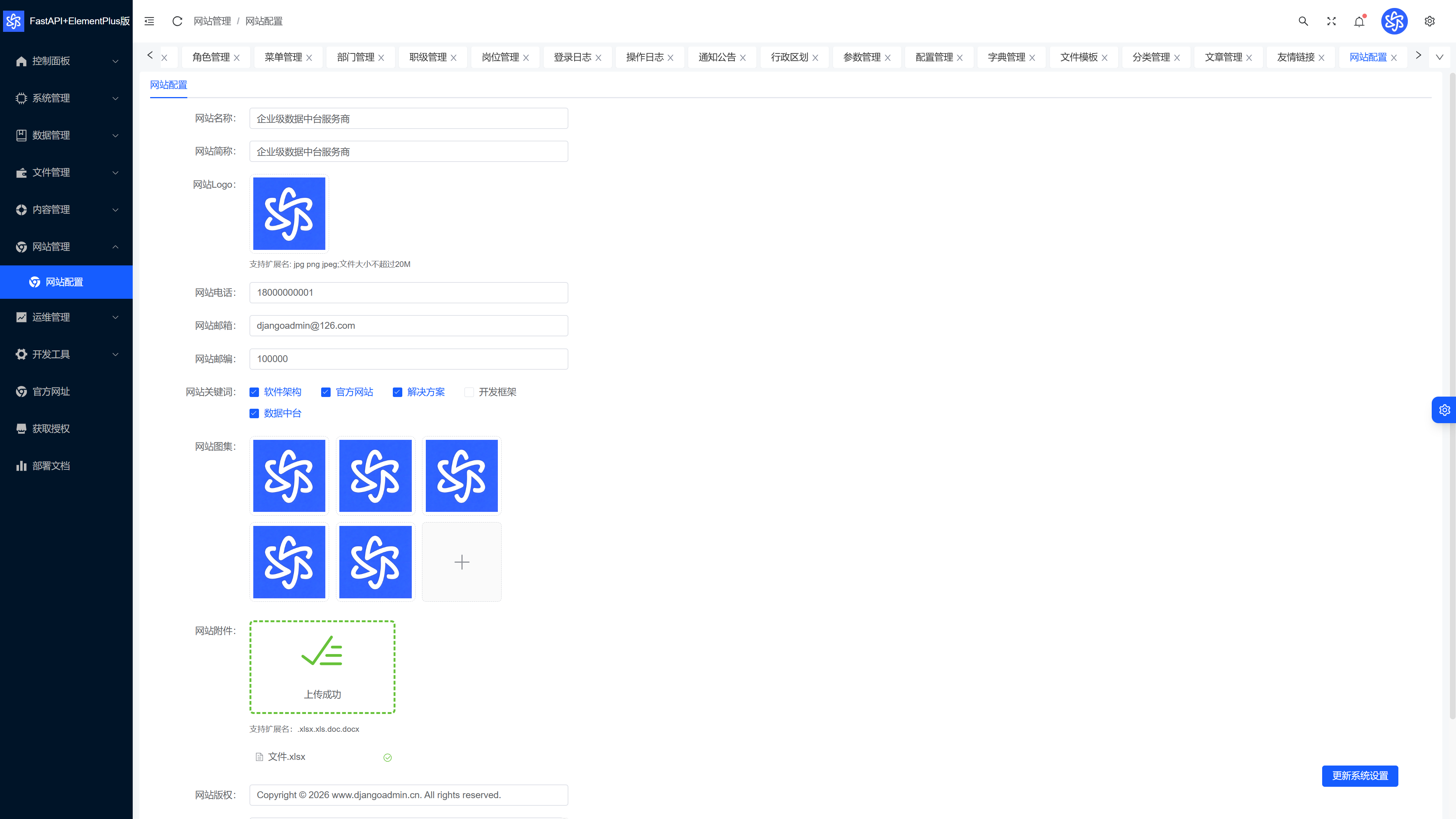This screenshot has height=819, width=1456.
Task: Open the floating blue settings gear panel
Action: pos(1444,410)
